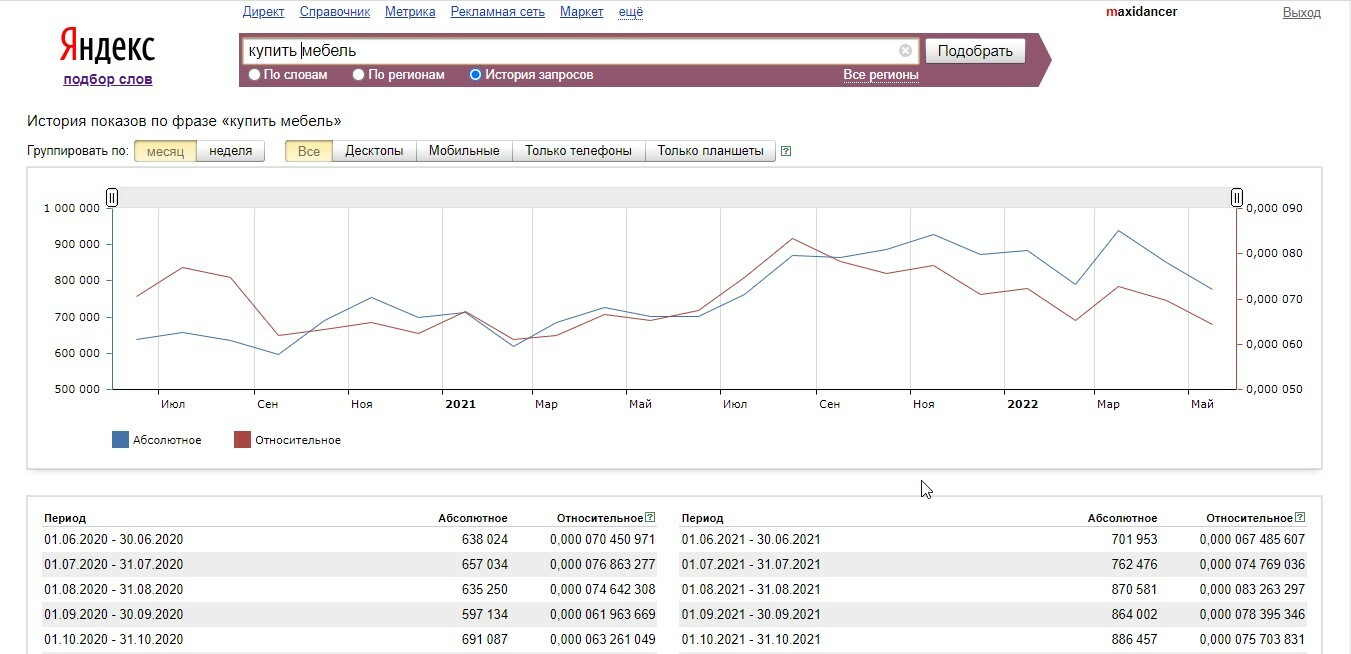Grab the right chart range handle
1351x654 pixels.
coord(1237,197)
